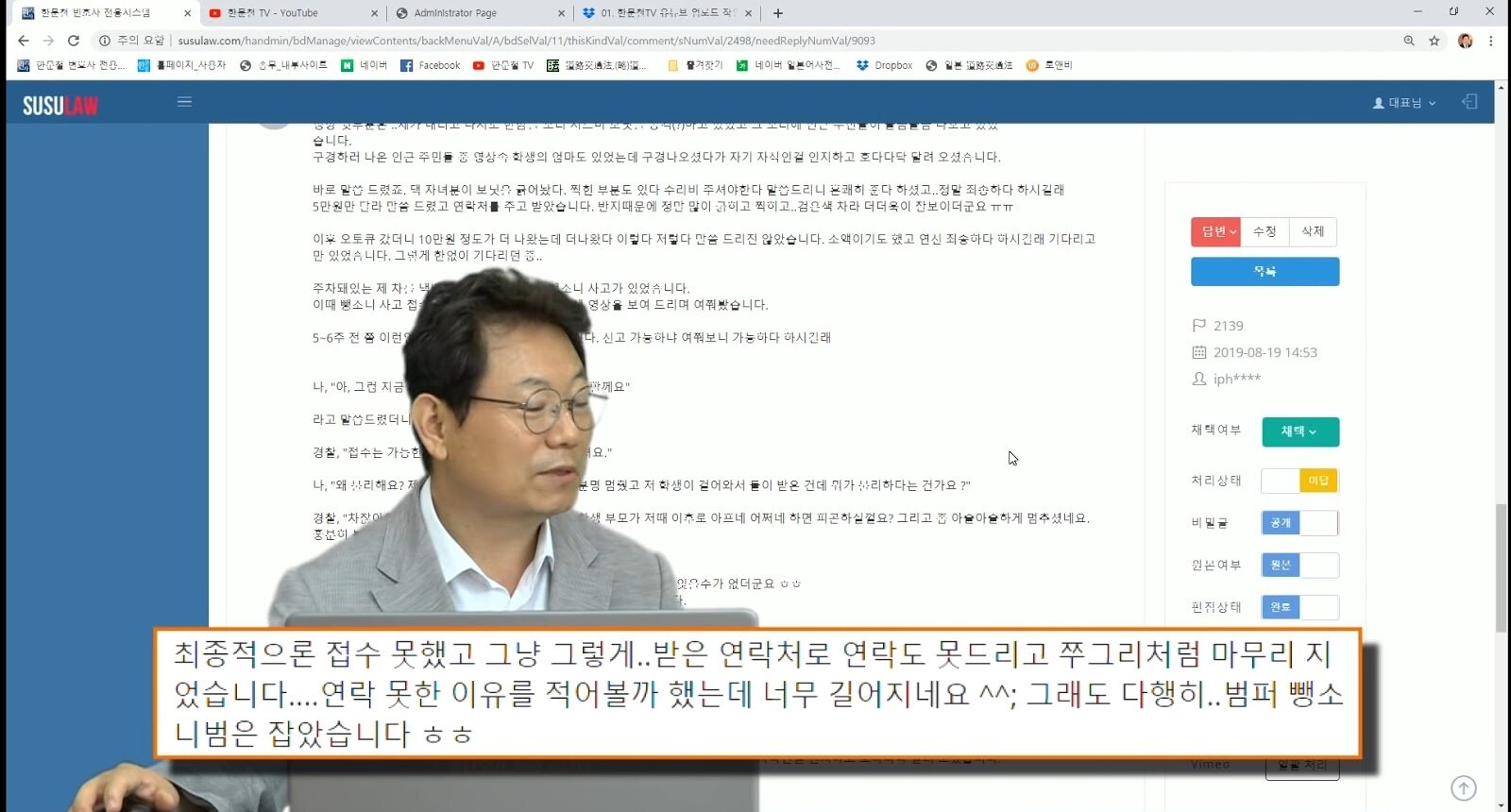
Task: Click the 수정 edit button
Action: click(x=1265, y=231)
